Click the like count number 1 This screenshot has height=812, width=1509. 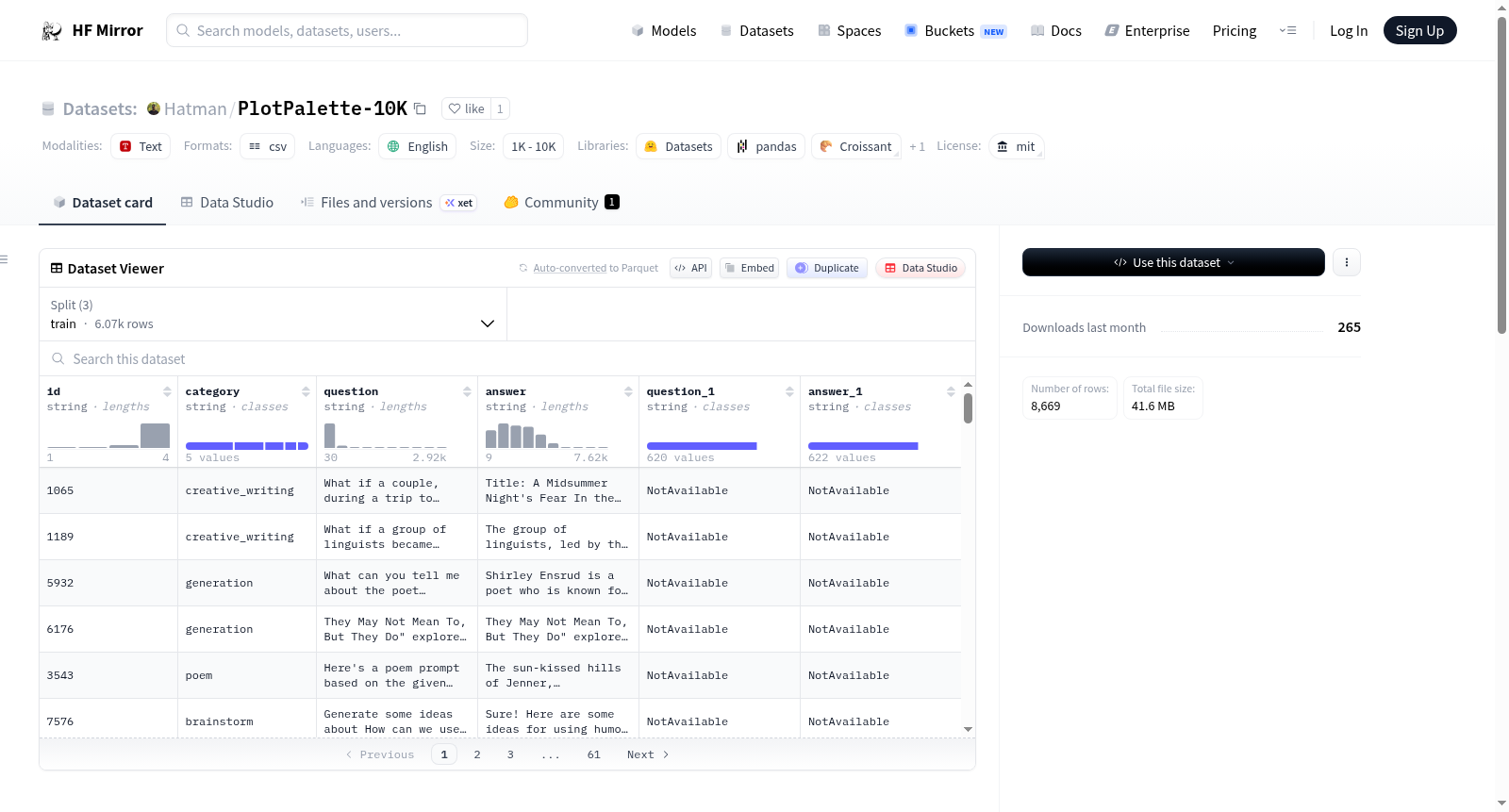click(500, 108)
